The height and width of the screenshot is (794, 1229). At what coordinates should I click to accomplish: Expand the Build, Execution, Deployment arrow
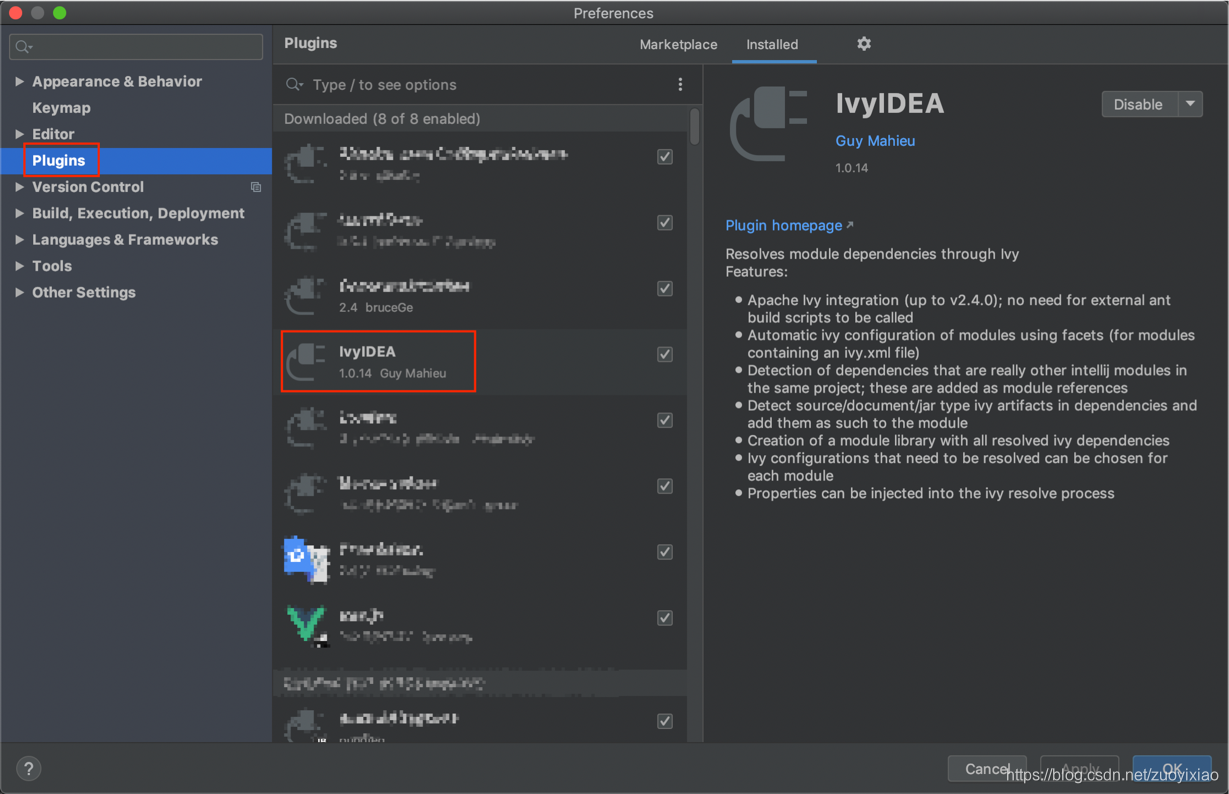coord(19,213)
